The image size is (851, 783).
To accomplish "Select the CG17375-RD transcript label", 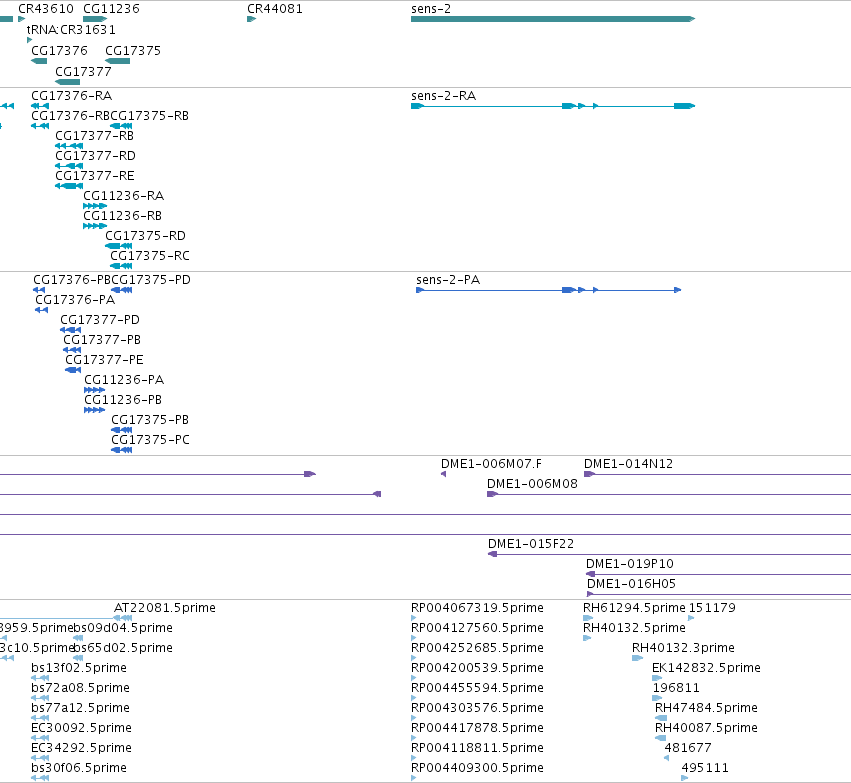I will pyautogui.click(x=145, y=236).
